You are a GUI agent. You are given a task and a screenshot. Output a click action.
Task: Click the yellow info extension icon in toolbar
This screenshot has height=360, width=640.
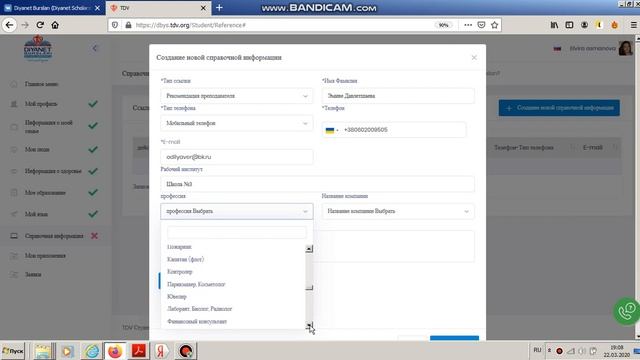coord(599,25)
